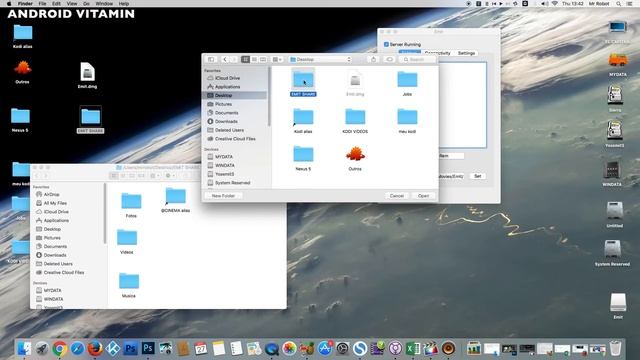Open the Desktop location popup in the dialog
The height and width of the screenshot is (360, 640).
tap(320, 60)
